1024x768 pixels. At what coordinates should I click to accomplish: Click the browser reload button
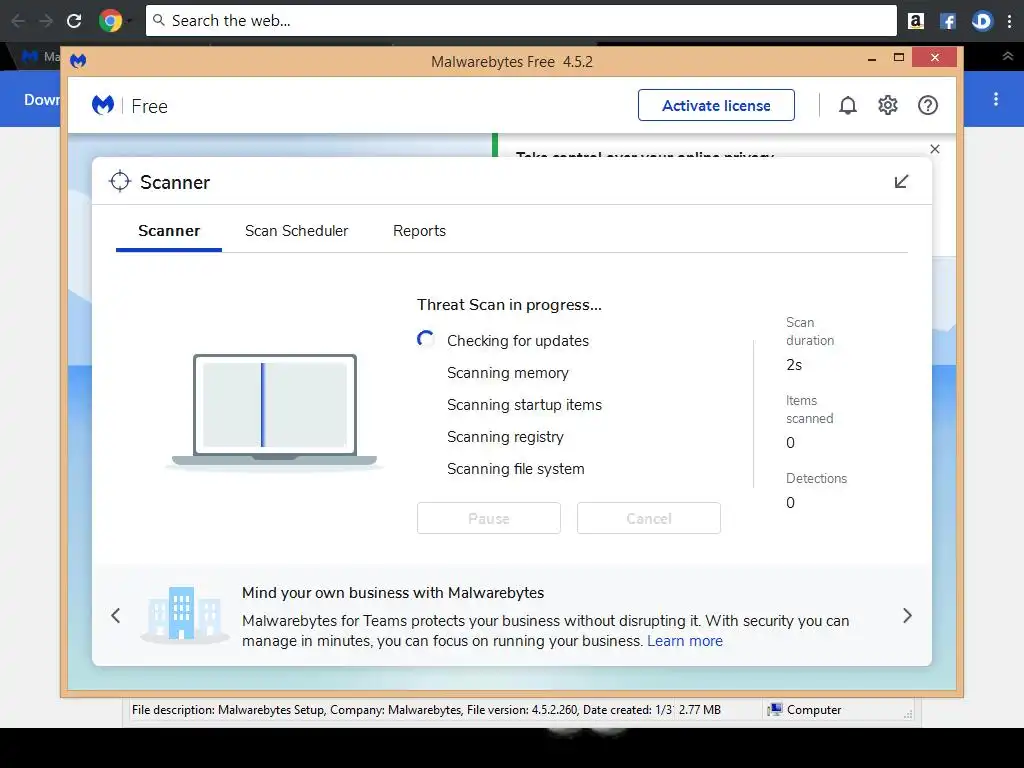74,21
